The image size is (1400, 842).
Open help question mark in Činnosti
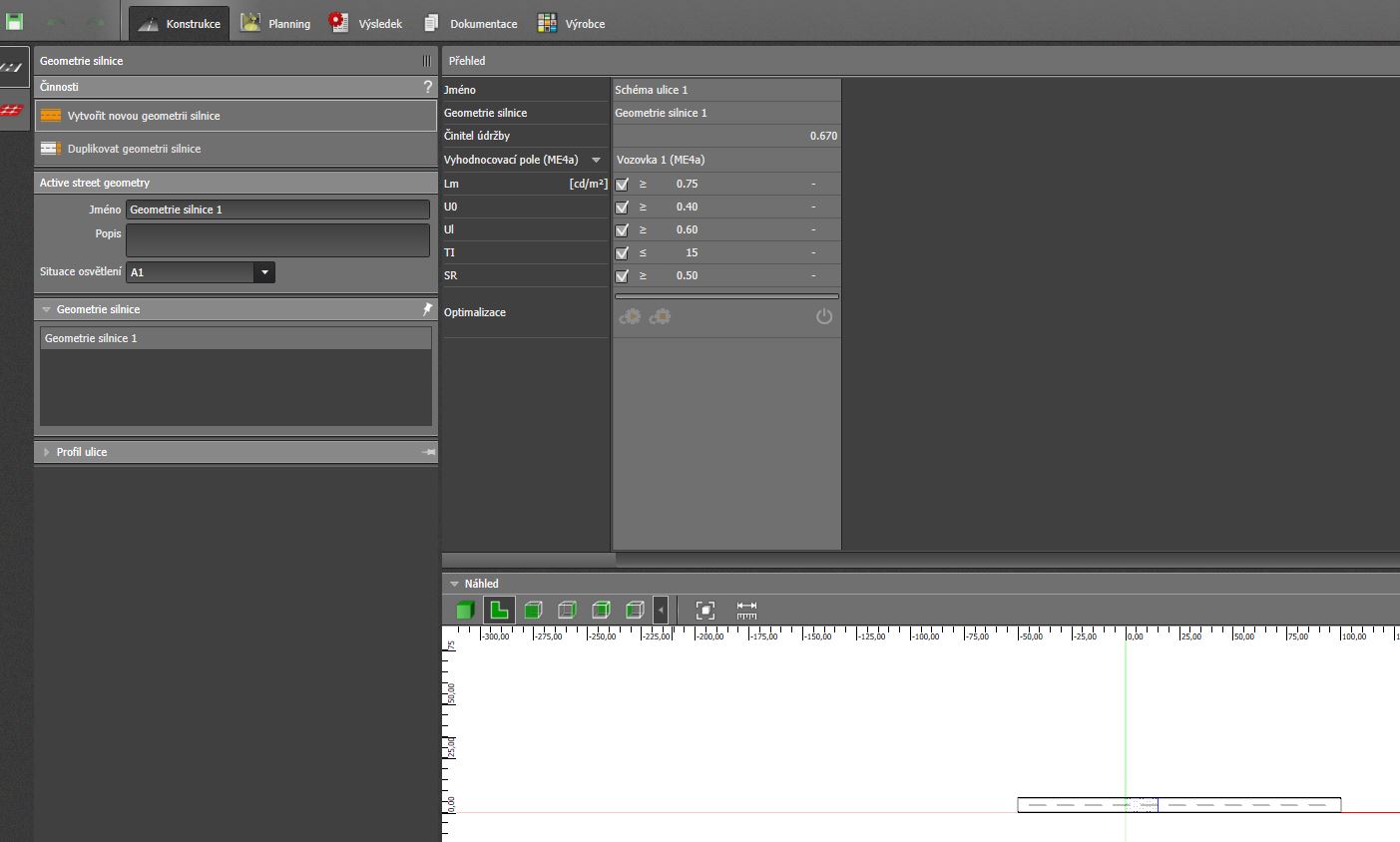click(428, 87)
